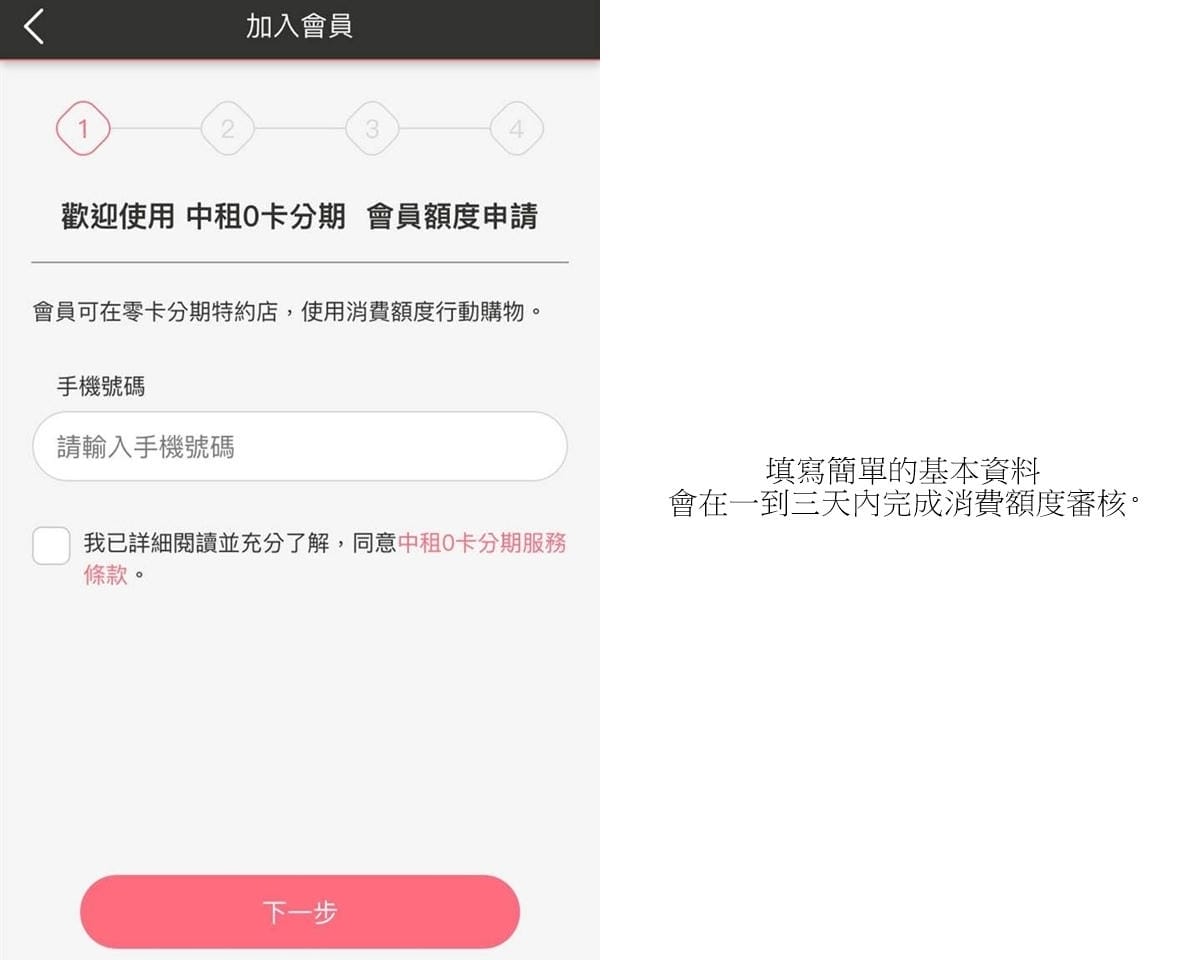Click the 手機號碼 field label
1200x960 pixels.
point(100,387)
